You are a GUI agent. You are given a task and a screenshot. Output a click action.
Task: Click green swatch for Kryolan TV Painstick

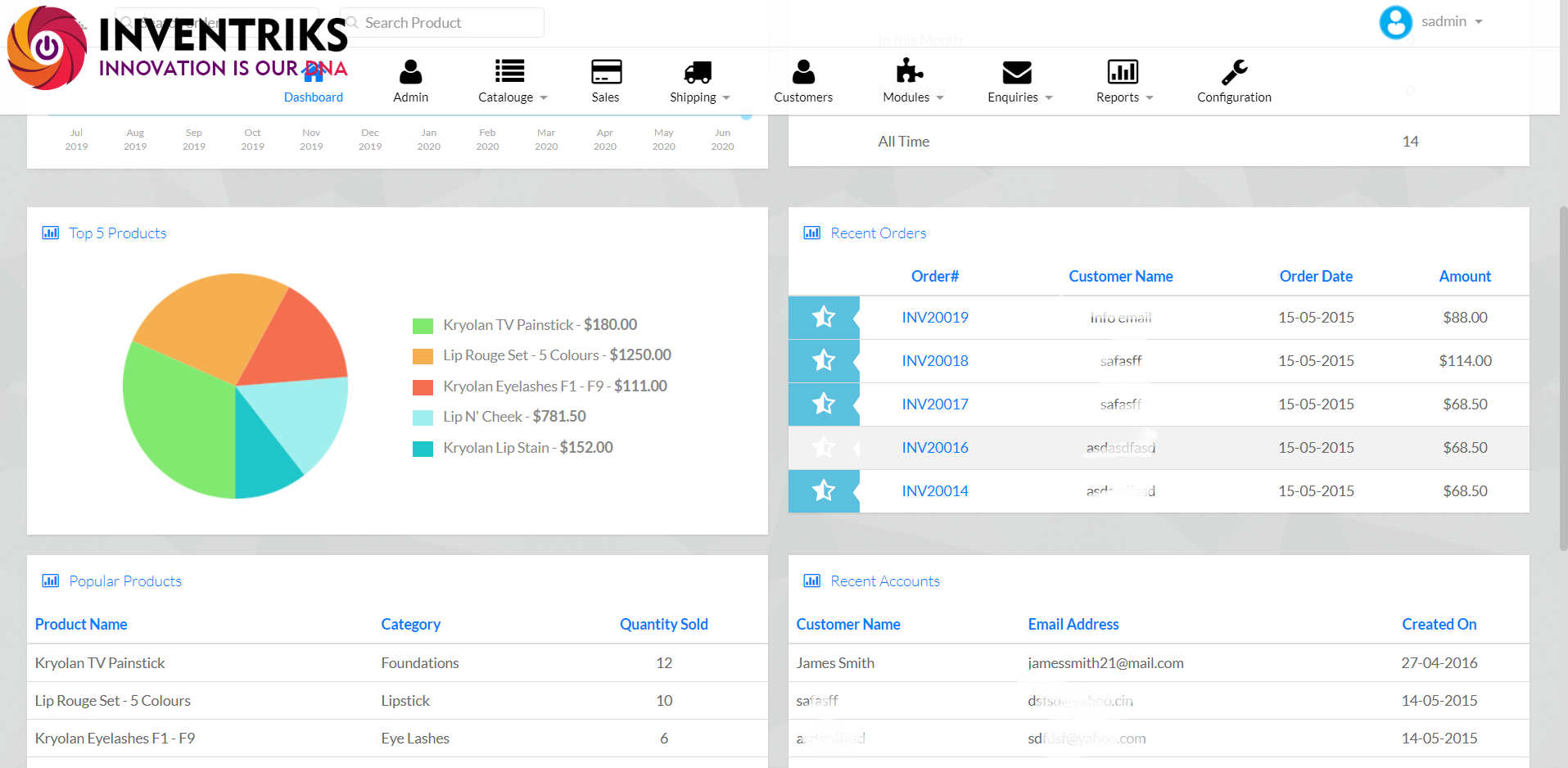tap(423, 326)
